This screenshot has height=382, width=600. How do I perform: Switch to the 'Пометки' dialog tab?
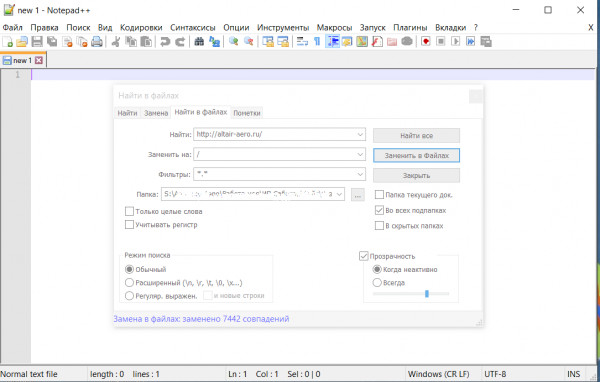click(247, 113)
